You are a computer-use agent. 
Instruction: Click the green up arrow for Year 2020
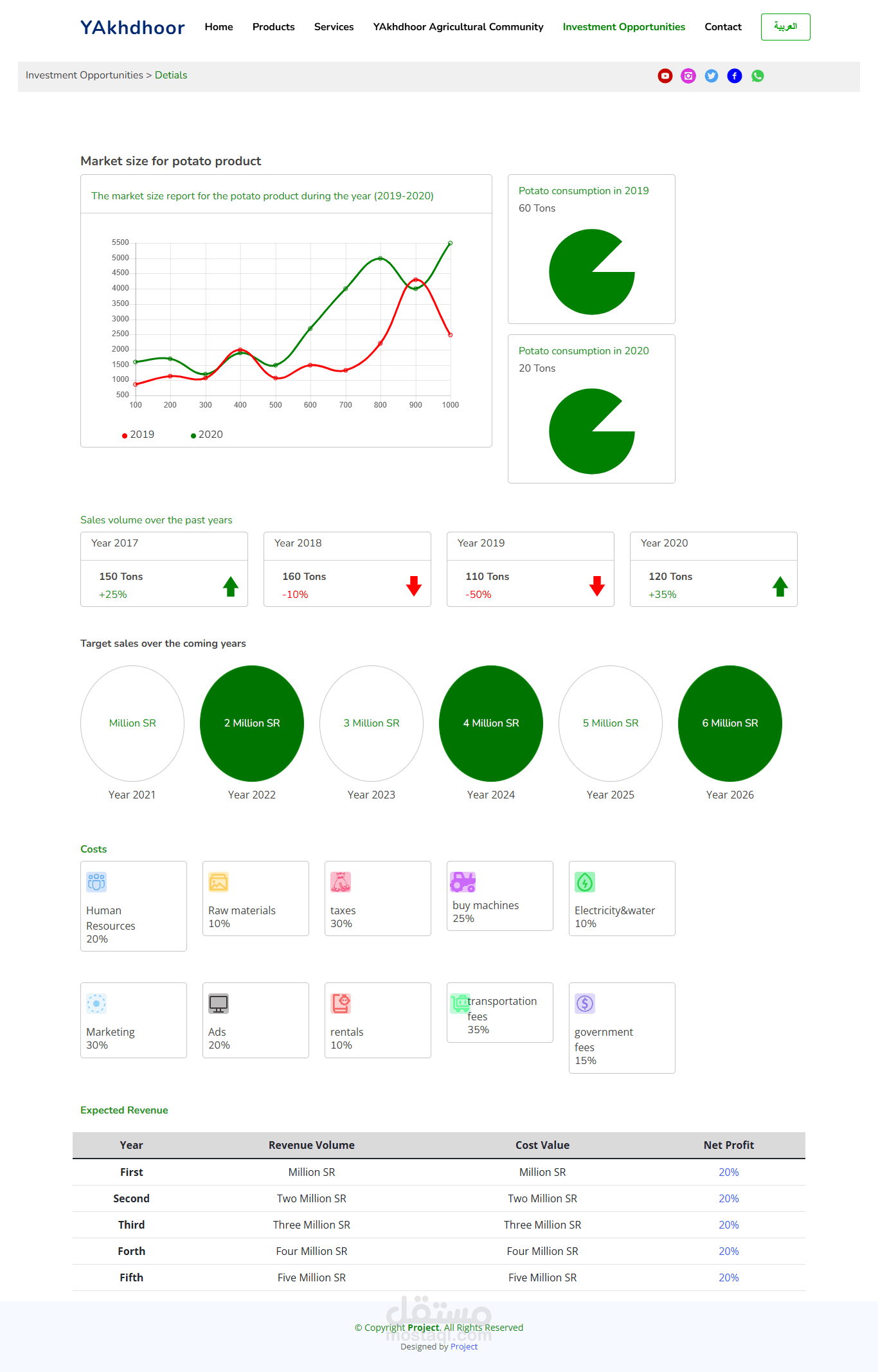tap(780, 586)
